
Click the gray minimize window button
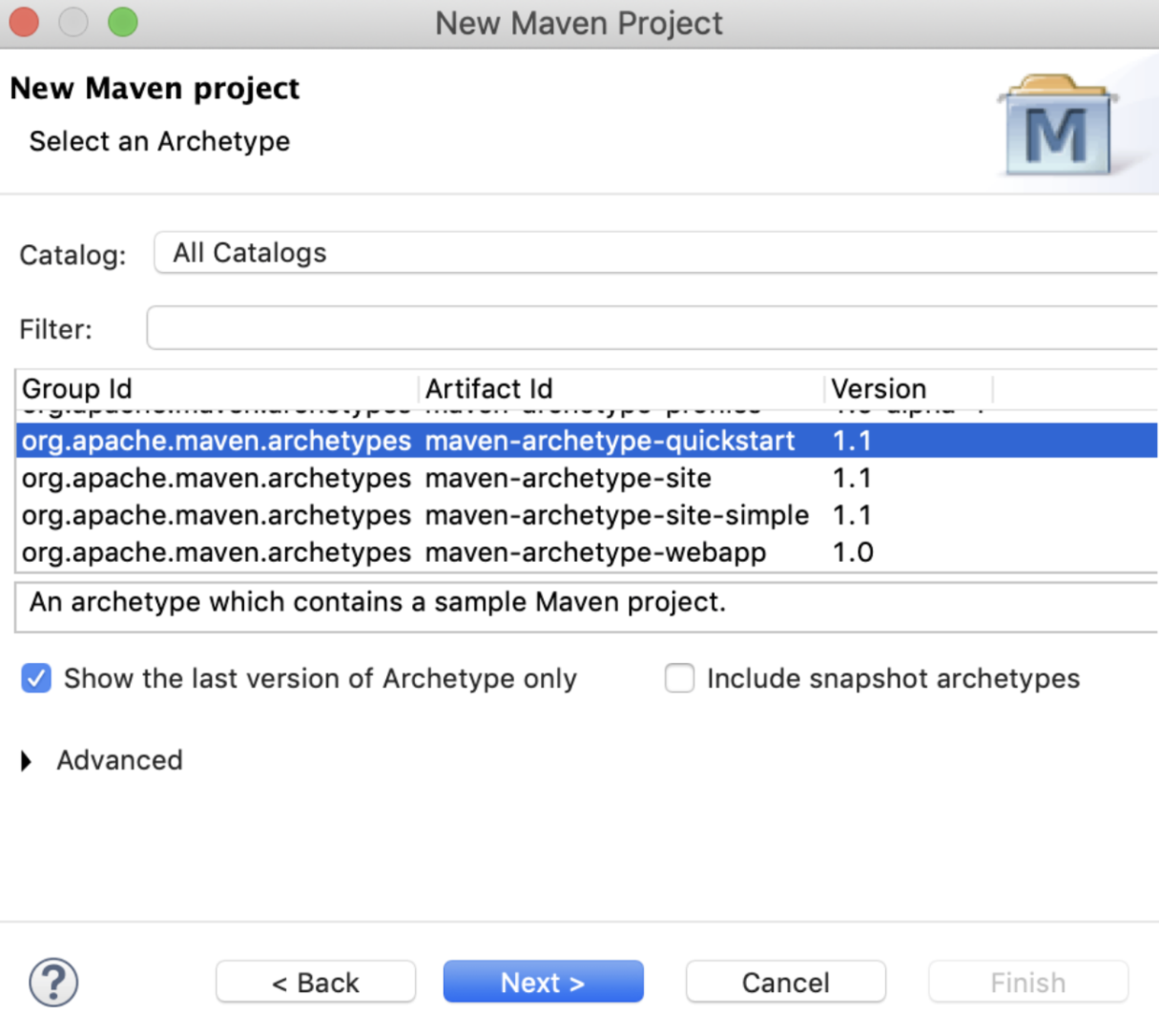[x=73, y=22]
